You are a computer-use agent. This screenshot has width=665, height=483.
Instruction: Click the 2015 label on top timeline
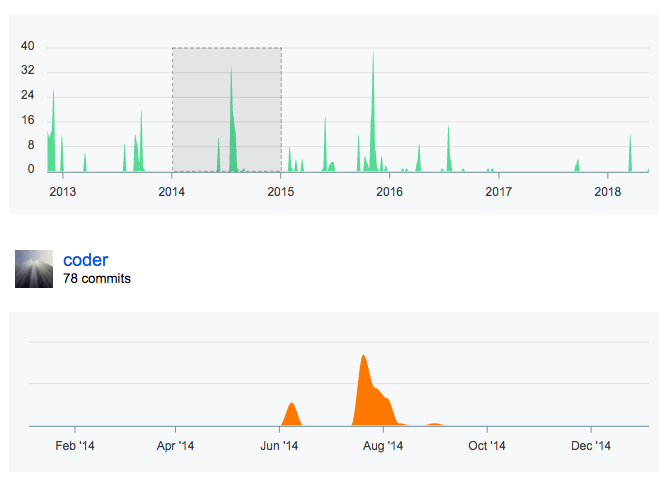click(x=280, y=190)
